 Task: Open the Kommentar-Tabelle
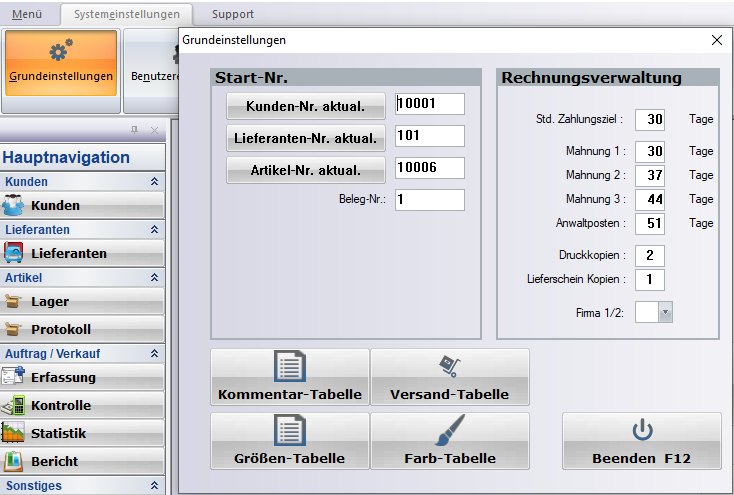290,377
